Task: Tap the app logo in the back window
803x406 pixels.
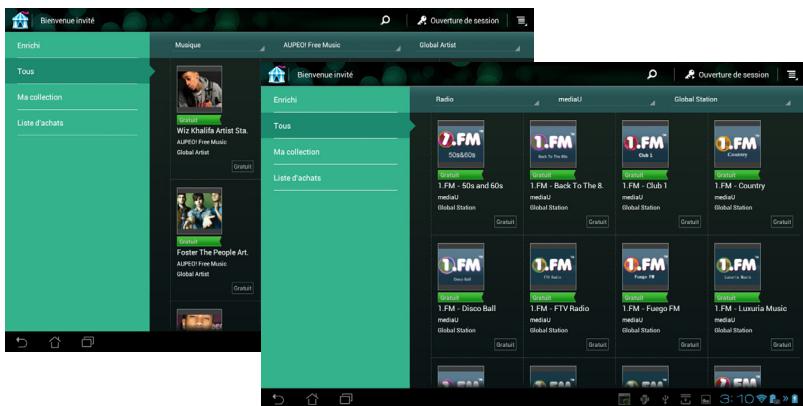Action: pos(20,20)
